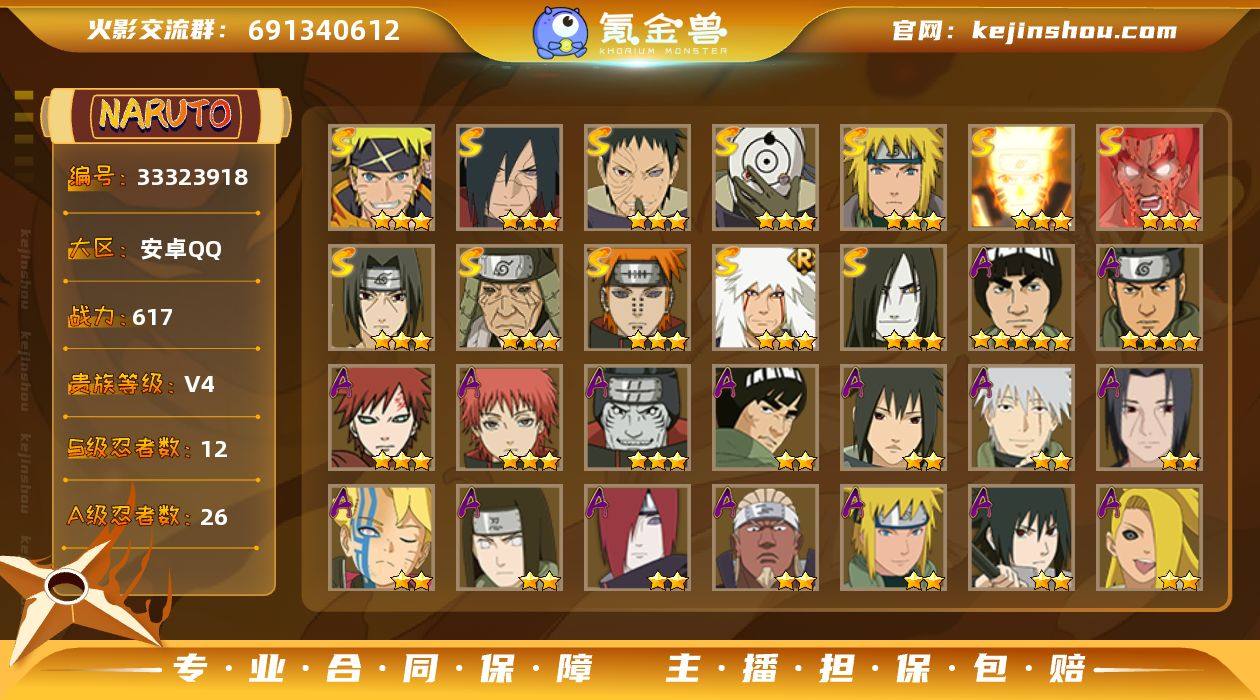Choose the blonde Deidara portrait in the bottom row
Image resolution: width=1260 pixels, height=700 pixels.
coord(1149,538)
